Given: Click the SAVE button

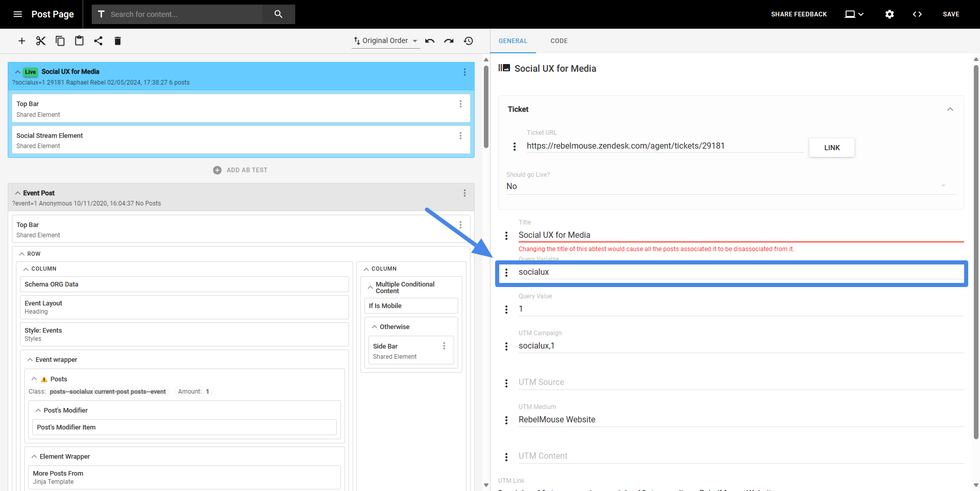Looking at the screenshot, I should pyautogui.click(x=950, y=14).
